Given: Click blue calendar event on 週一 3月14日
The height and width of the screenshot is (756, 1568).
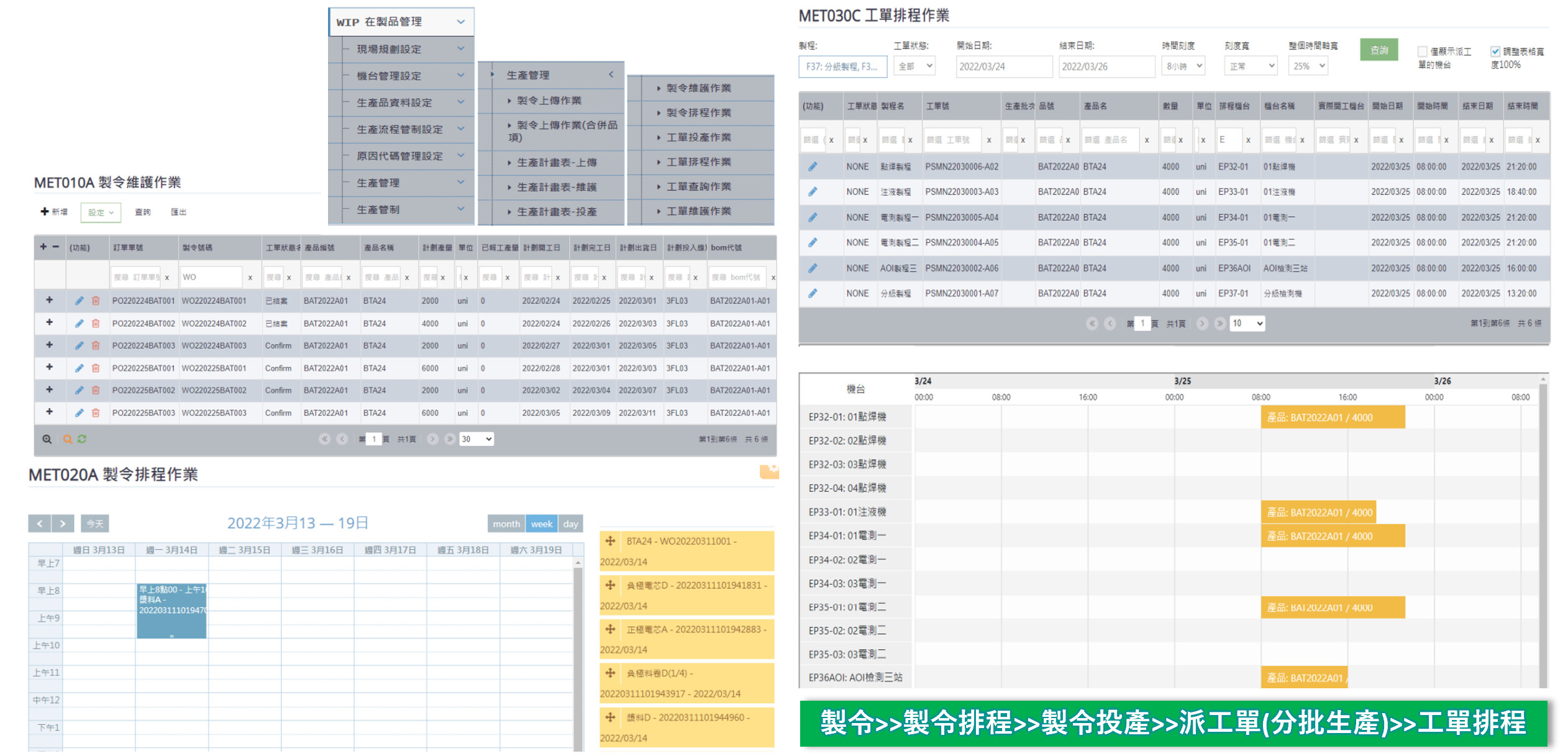Looking at the screenshot, I should tap(171, 611).
